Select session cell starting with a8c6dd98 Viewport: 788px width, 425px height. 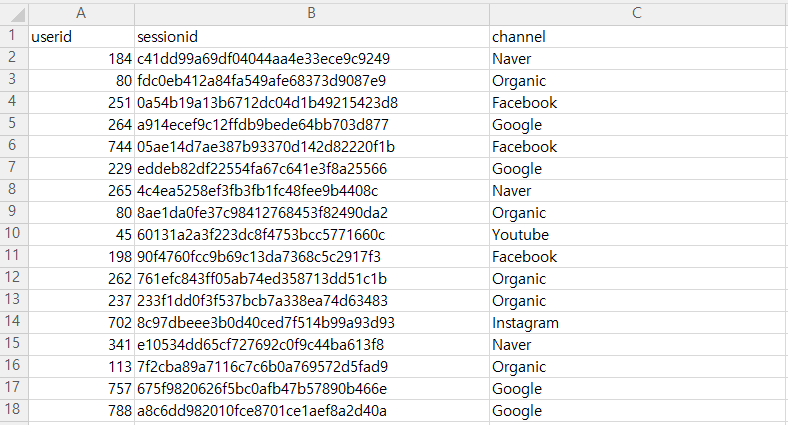tap(312, 410)
